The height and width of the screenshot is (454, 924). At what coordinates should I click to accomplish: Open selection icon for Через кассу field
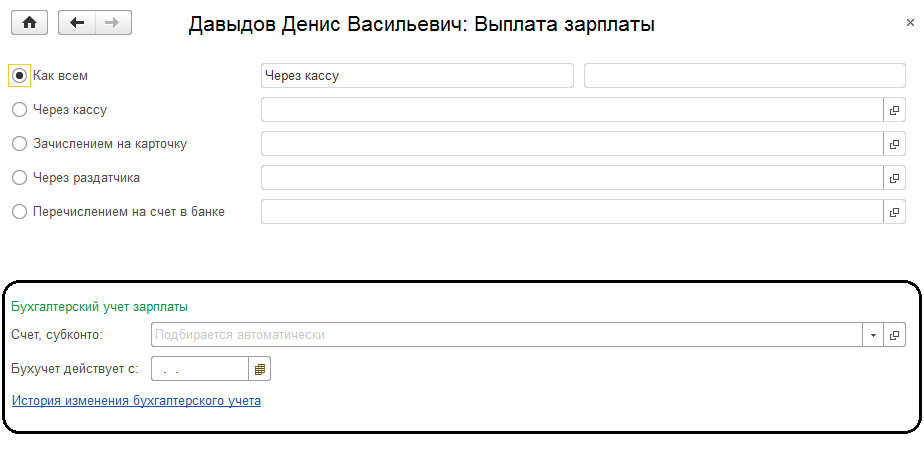[895, 110]
